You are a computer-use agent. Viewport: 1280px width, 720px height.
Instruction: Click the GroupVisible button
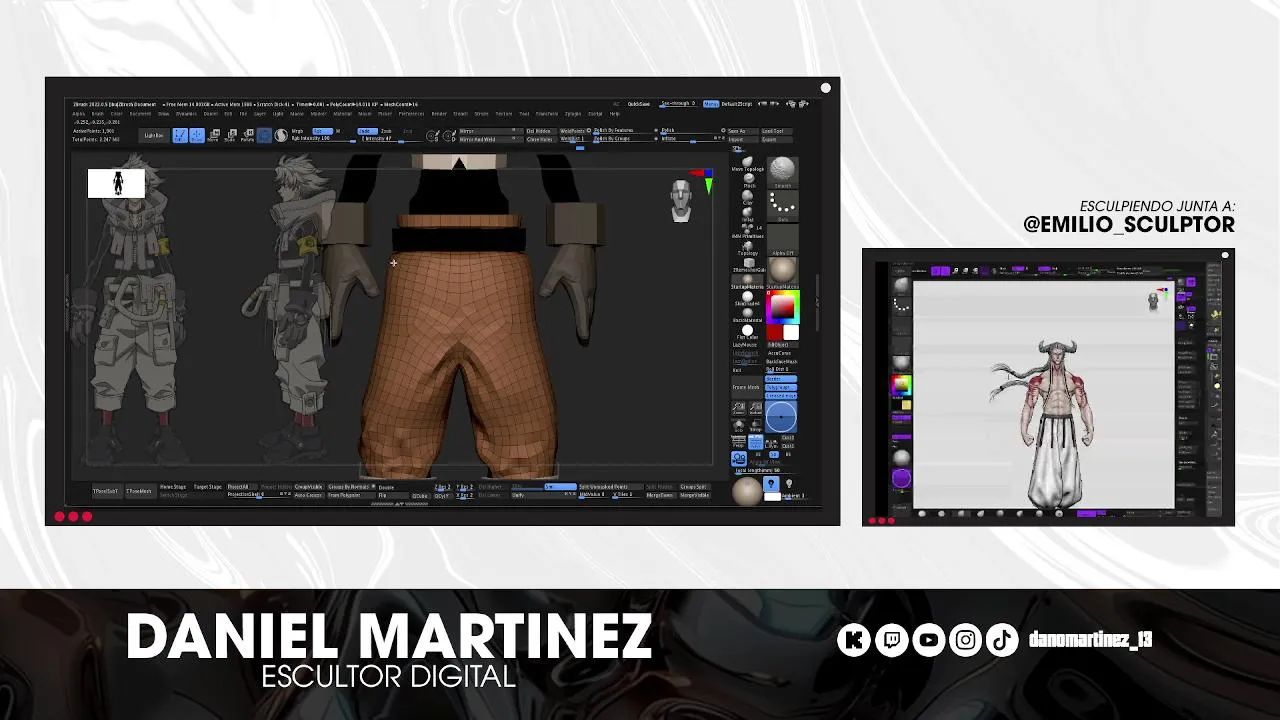point(308,487)
